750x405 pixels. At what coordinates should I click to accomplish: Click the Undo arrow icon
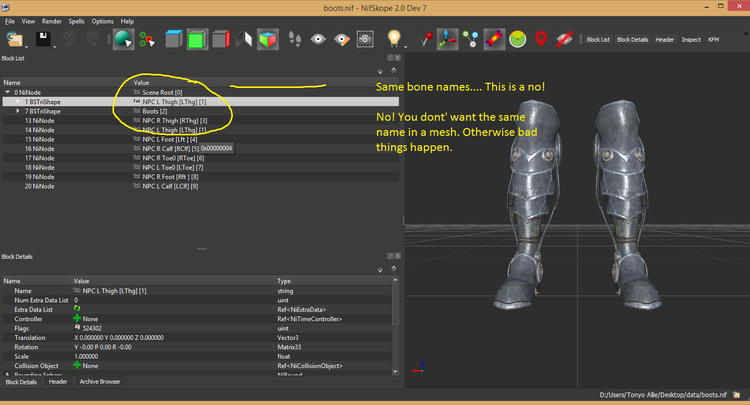[70, 39]
